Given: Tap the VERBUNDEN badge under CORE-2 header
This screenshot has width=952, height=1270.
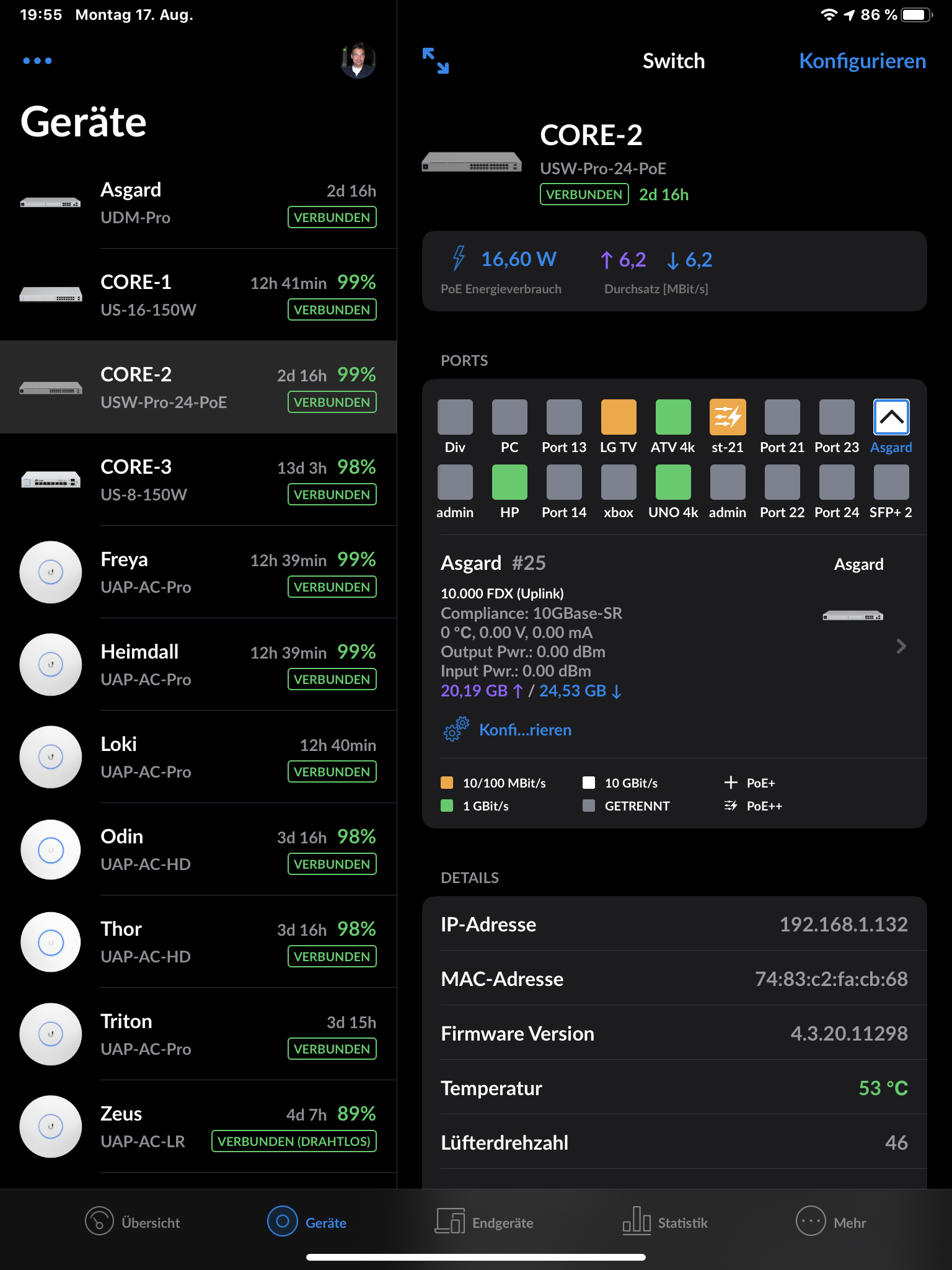Looking at the screenshot, I should click(584, 194).
